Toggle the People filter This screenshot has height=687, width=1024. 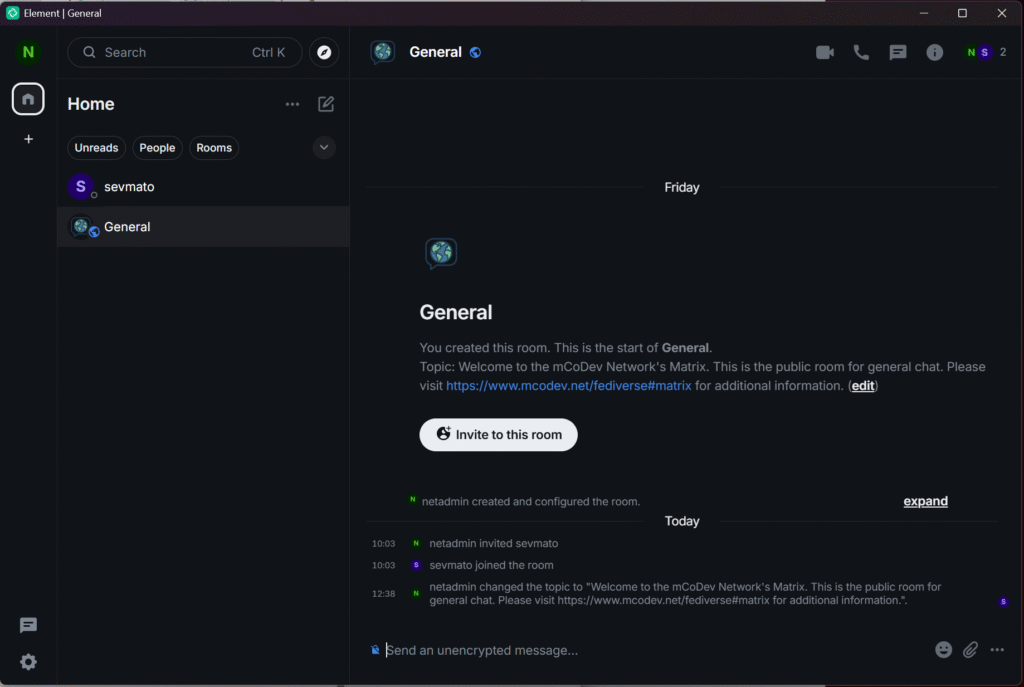(x=157, y=148)
